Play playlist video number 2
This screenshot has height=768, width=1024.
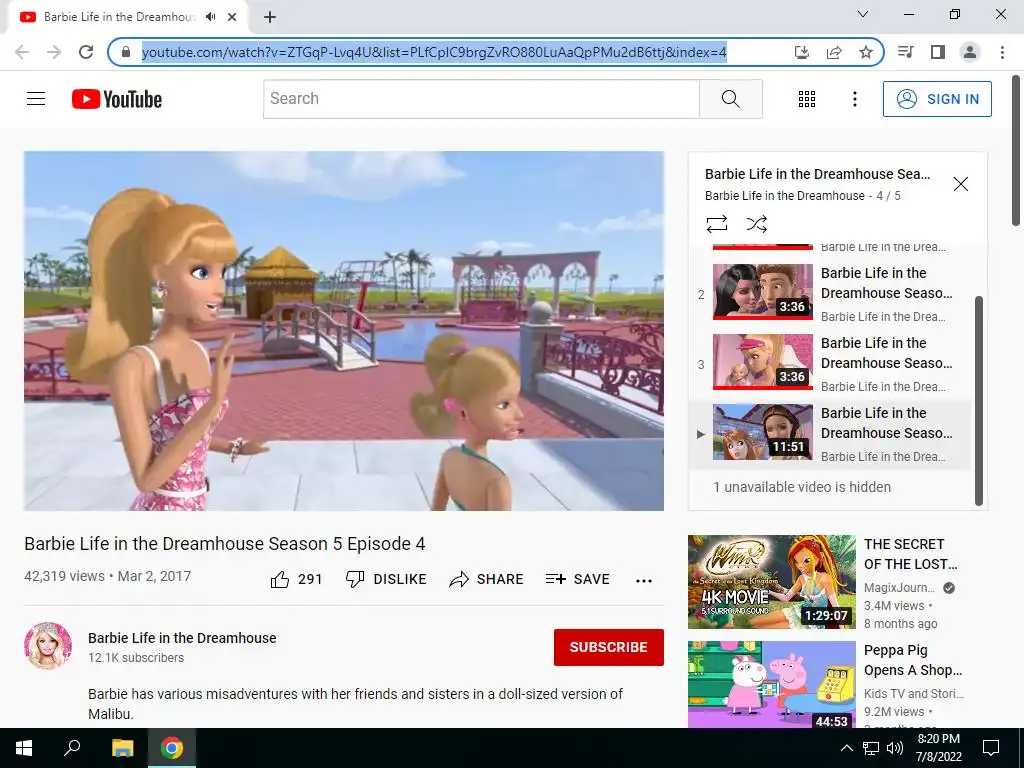[x=831, y=294]
